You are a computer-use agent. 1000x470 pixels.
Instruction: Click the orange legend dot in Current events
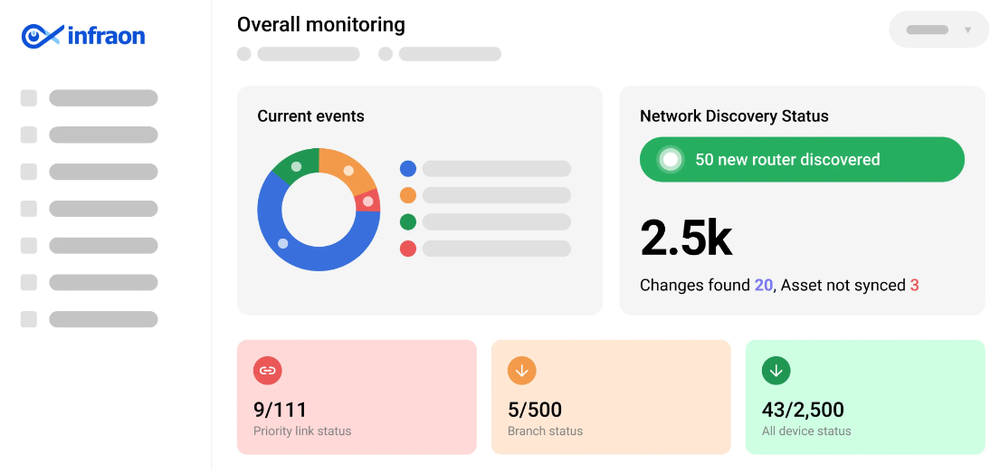click(408, 195)
